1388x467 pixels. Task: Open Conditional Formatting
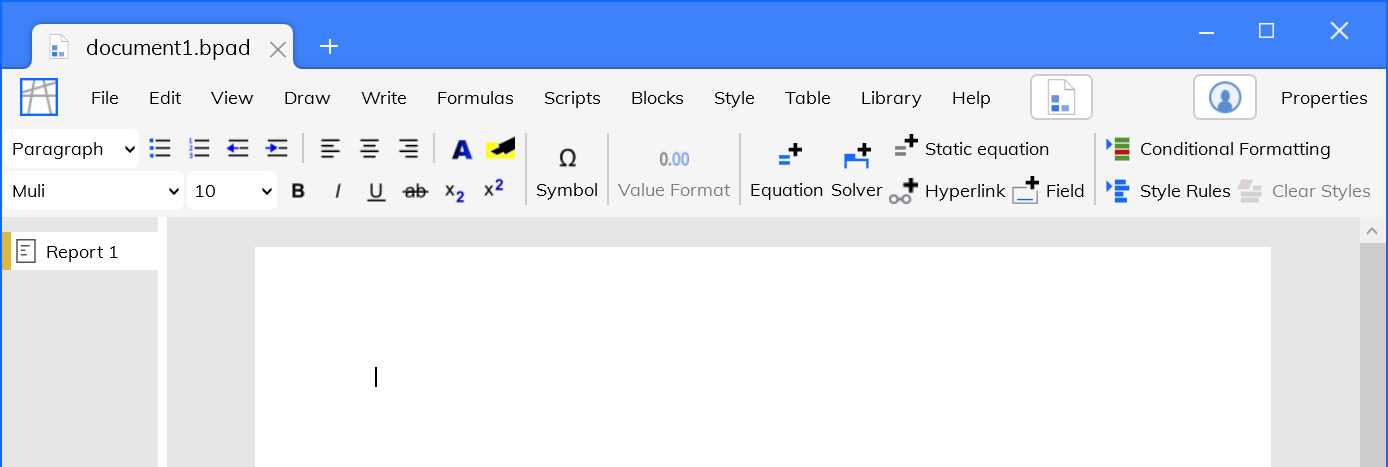(1218, 149)
